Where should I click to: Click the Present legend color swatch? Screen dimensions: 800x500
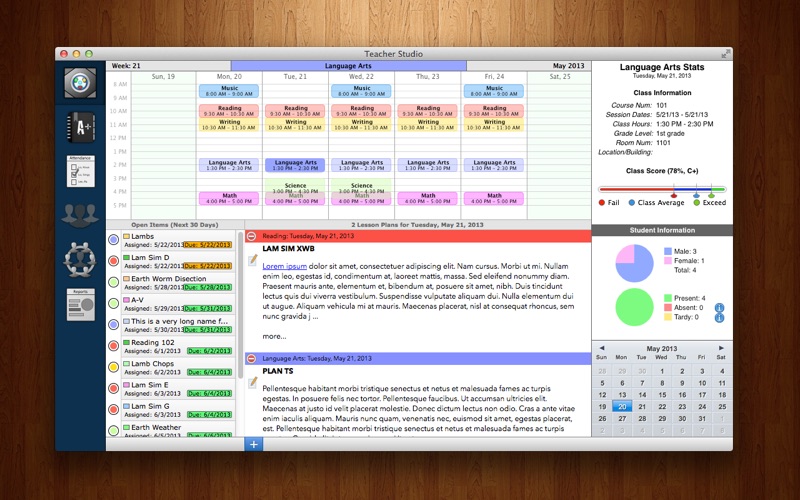(667, 298)
